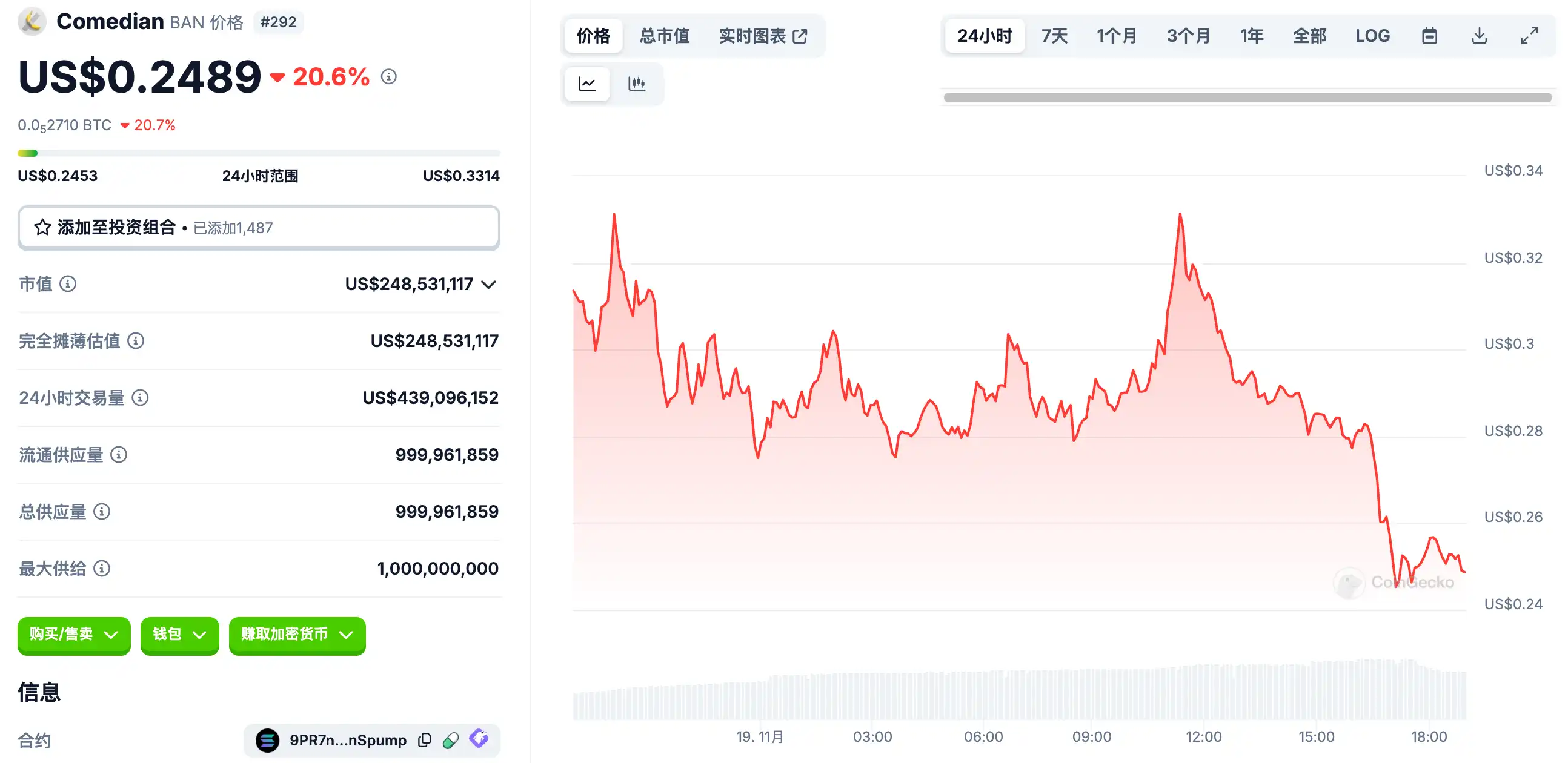
Task: Click the download chart data icon
Action: pyautogui.click(x=1479, y=36)
